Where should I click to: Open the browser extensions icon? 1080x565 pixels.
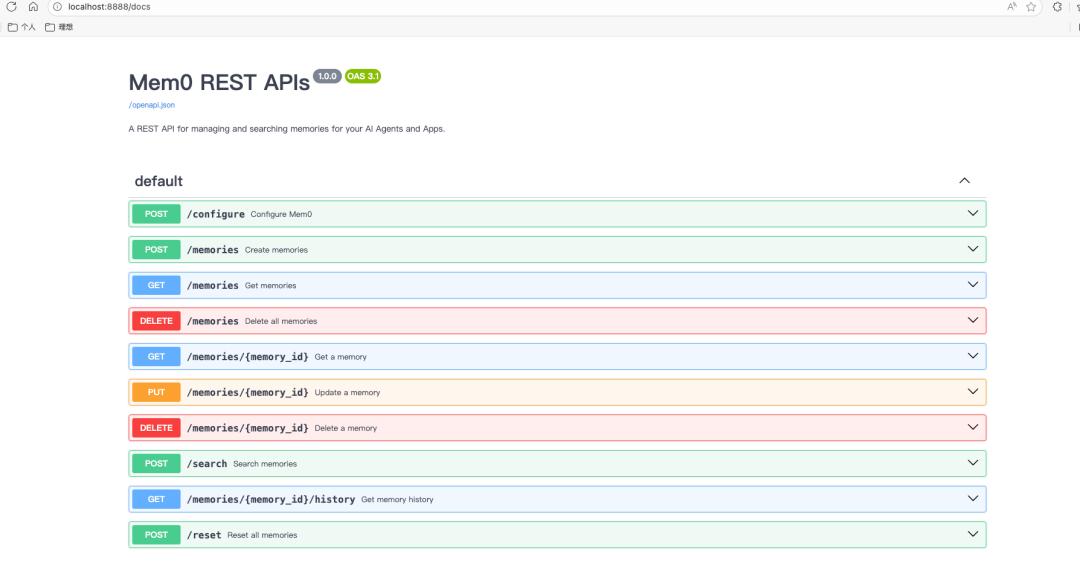[1057, 7]
